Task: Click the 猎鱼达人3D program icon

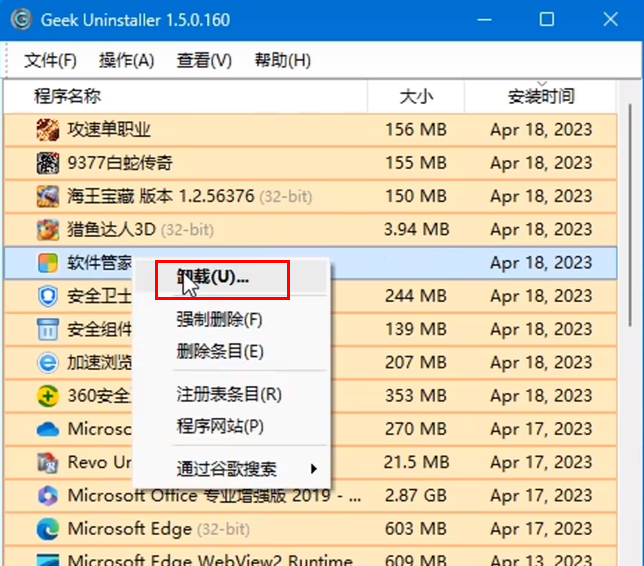Action: [x=48, y=229]
